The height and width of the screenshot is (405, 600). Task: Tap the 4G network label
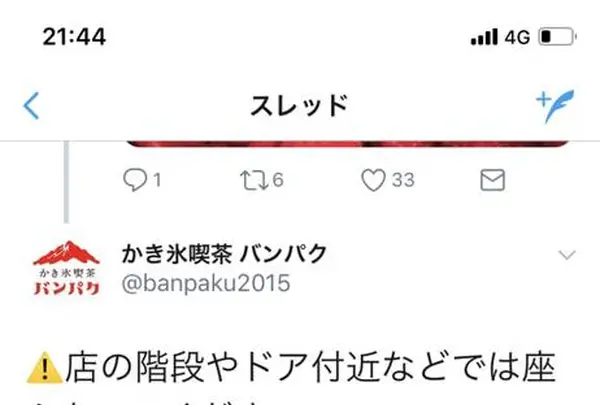pos(517,37)
